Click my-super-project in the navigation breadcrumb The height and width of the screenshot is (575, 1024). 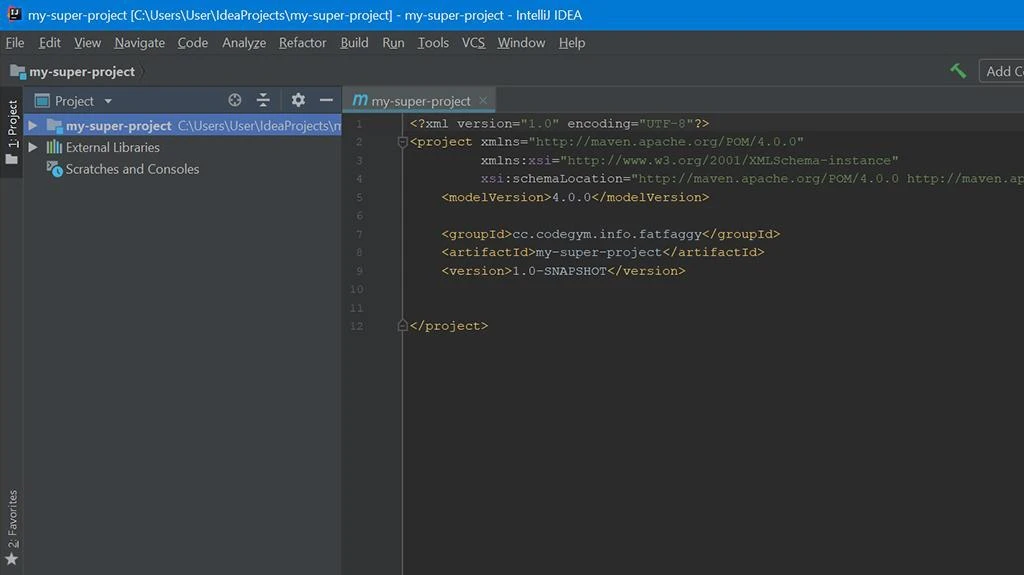pos(82,72)
